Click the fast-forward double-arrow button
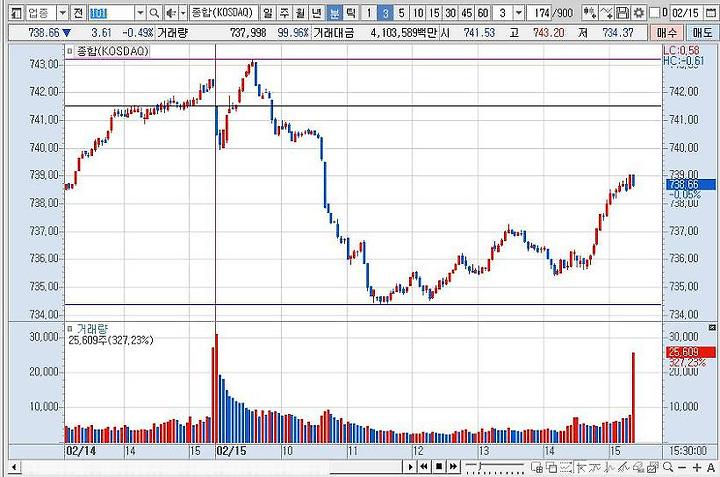 (x=453, y=467)
